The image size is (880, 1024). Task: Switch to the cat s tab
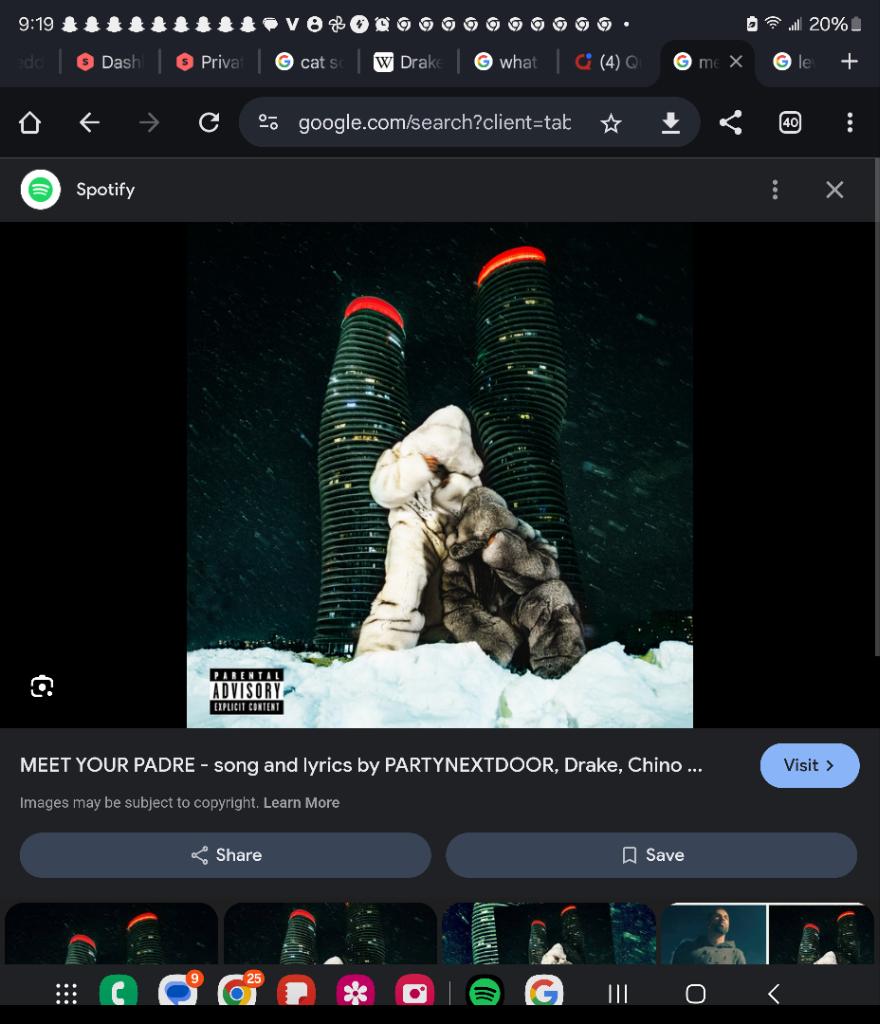tap(309, 62)
